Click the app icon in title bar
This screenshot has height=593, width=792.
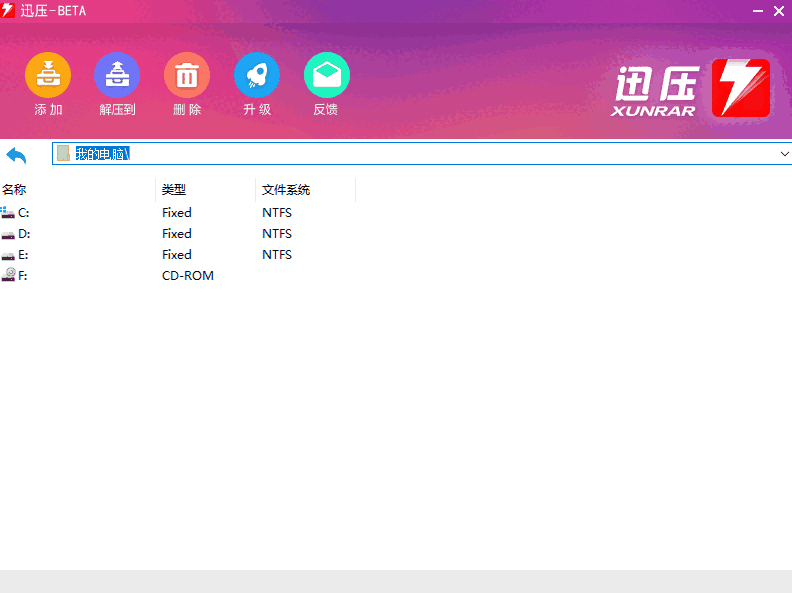point(9,10)
